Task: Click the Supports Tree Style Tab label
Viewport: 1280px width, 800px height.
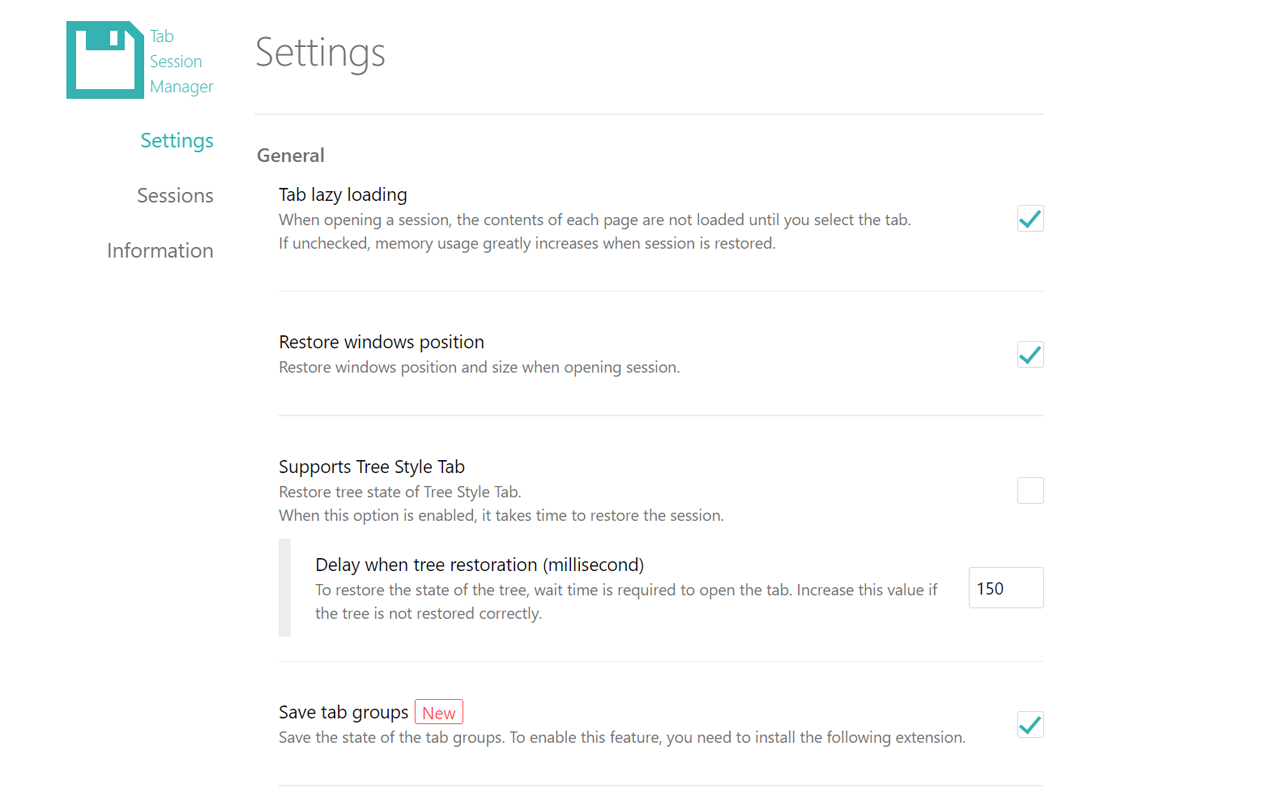Action: pos(371,466)
